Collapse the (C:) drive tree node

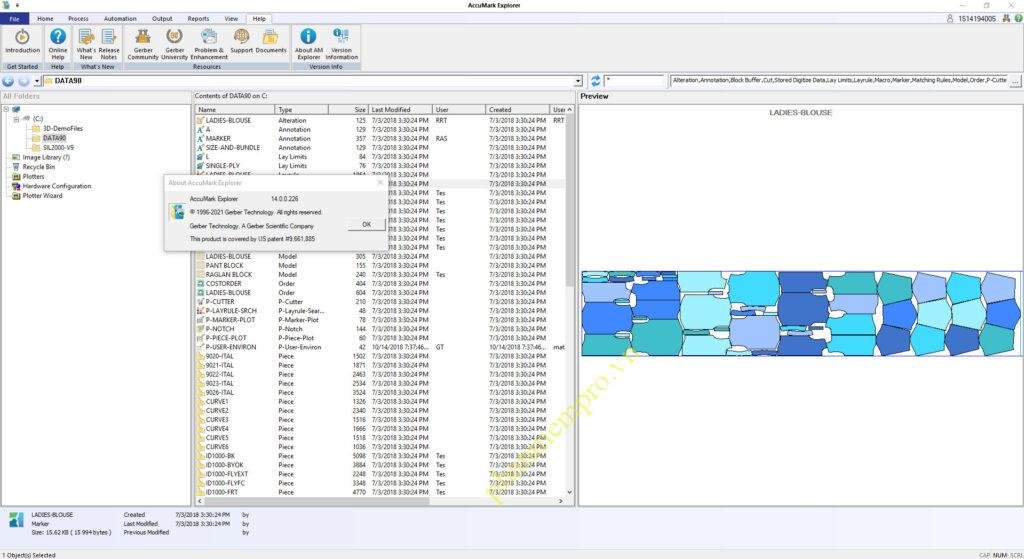(x=16, y=119)
